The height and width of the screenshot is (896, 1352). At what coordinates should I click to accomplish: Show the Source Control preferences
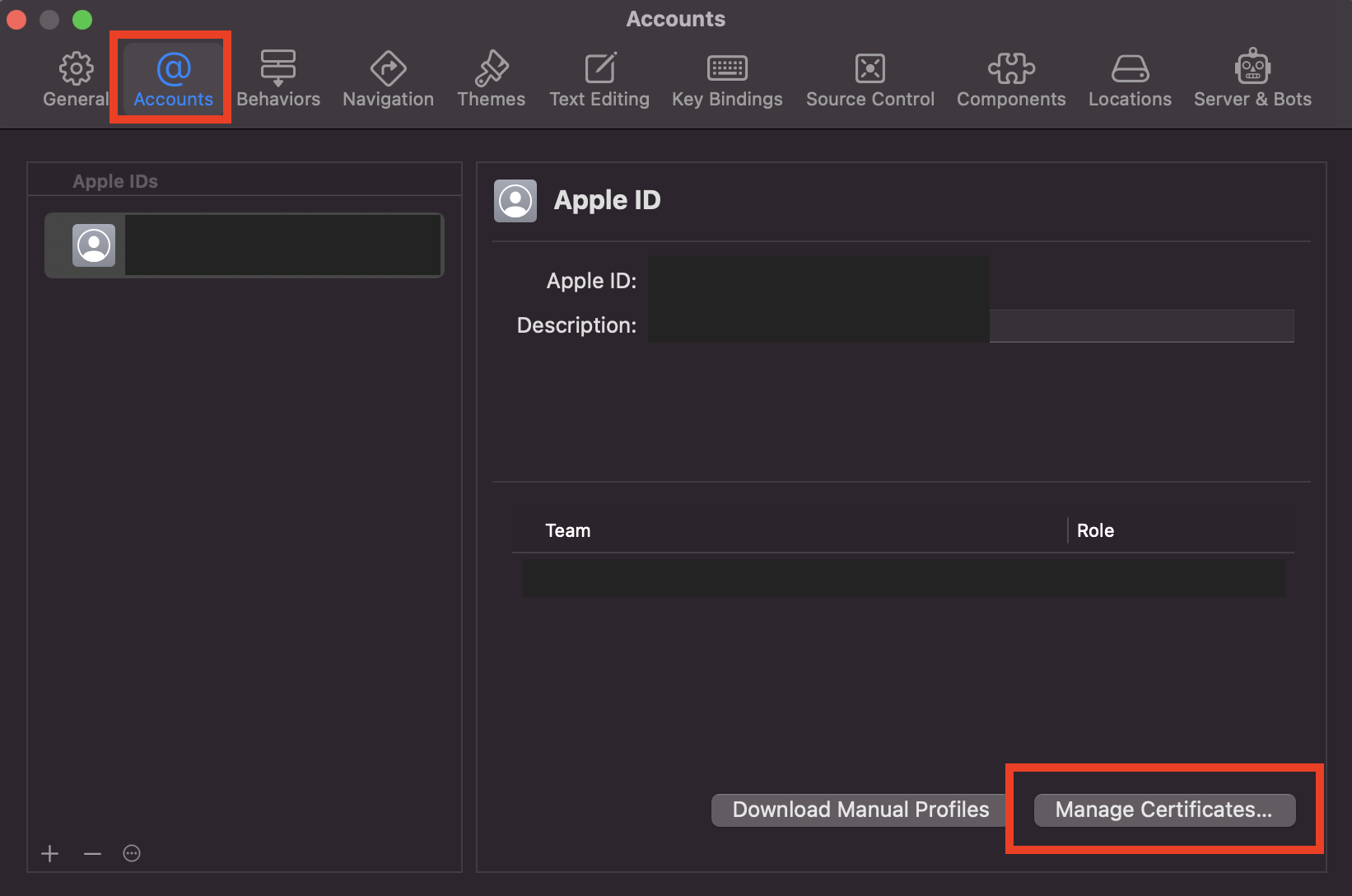(x=870, y=80)
